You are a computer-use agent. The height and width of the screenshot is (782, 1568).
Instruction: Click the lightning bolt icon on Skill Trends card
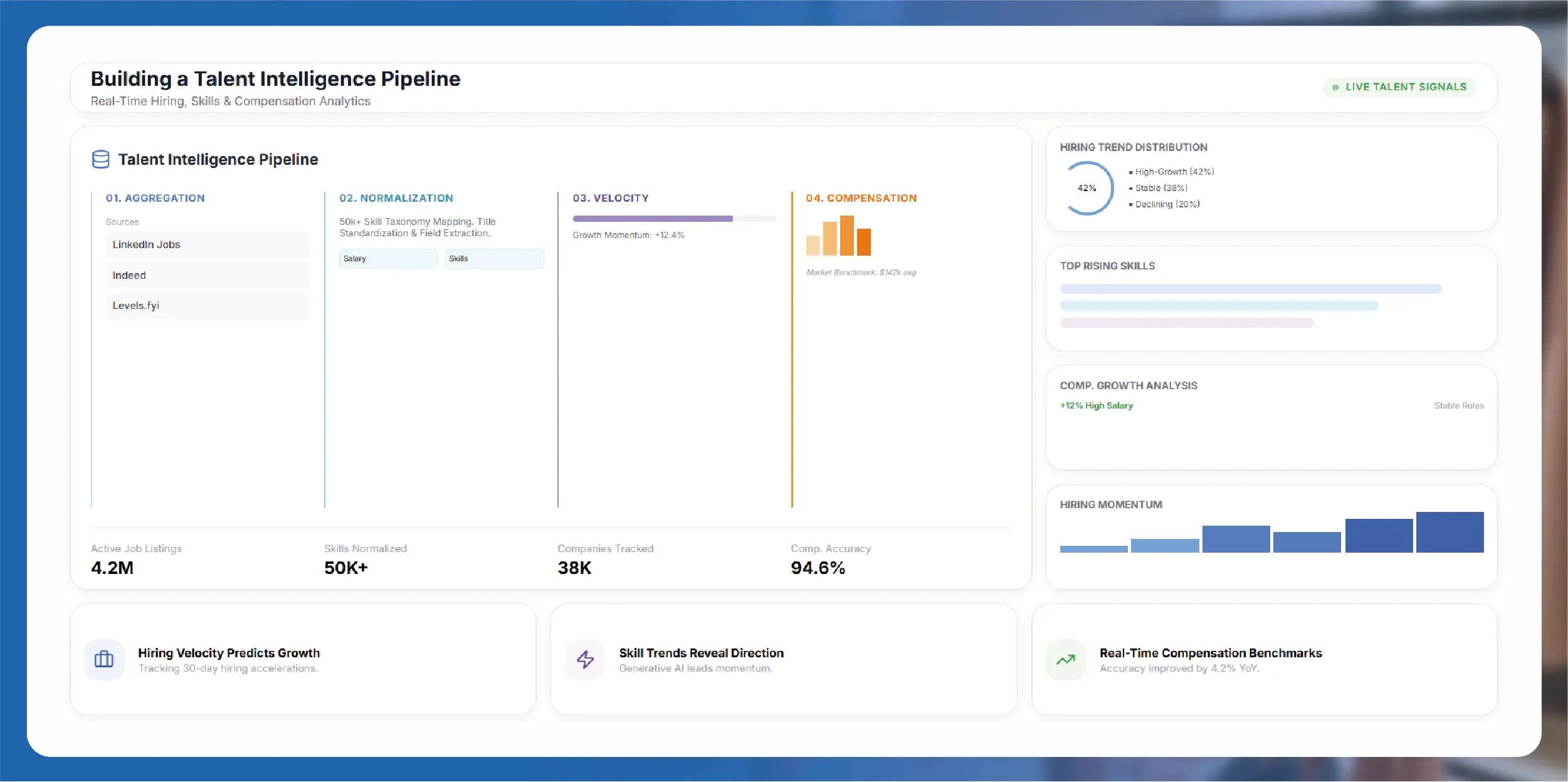coord(585,659)
